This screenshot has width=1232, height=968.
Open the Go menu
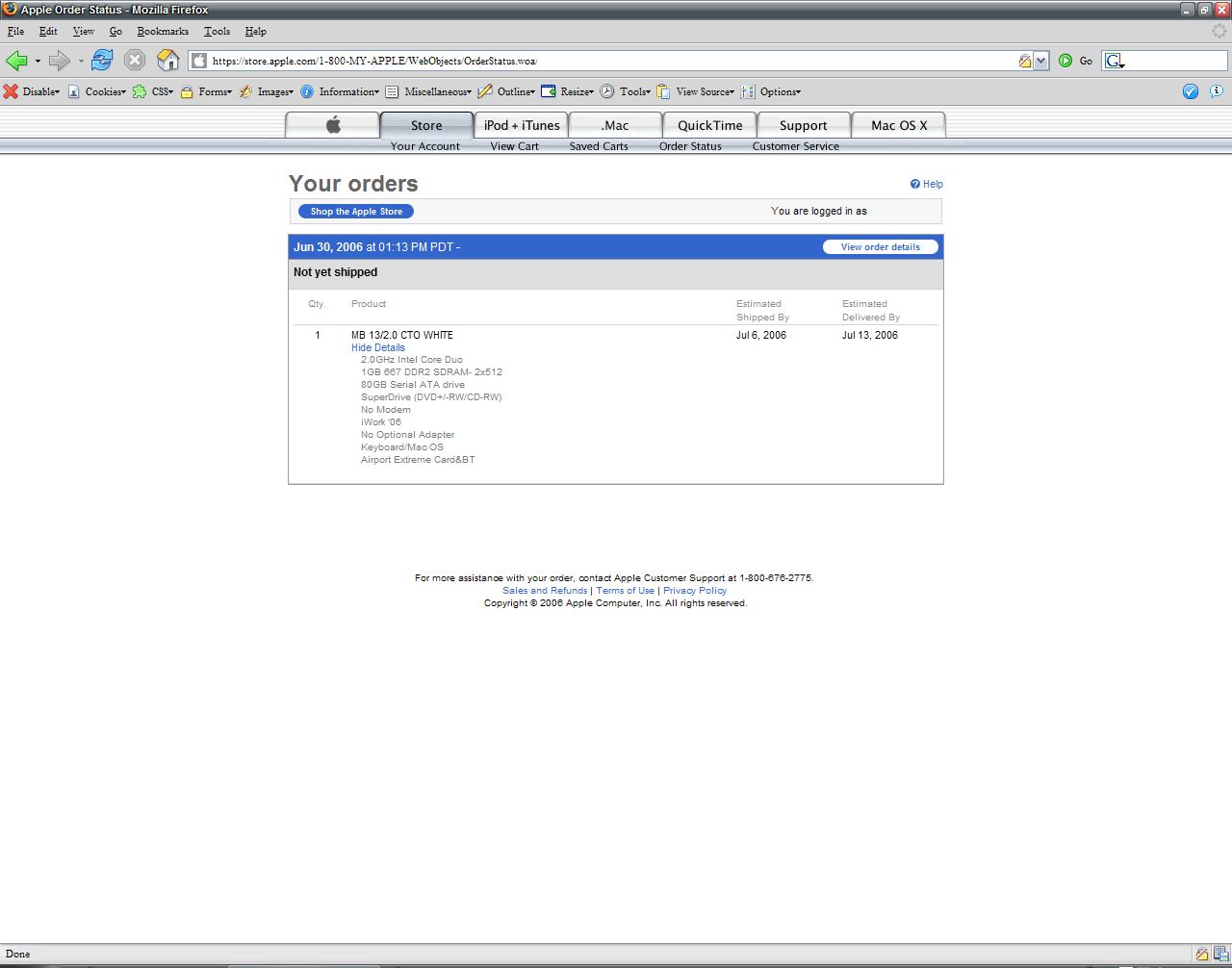pos(115,31)
